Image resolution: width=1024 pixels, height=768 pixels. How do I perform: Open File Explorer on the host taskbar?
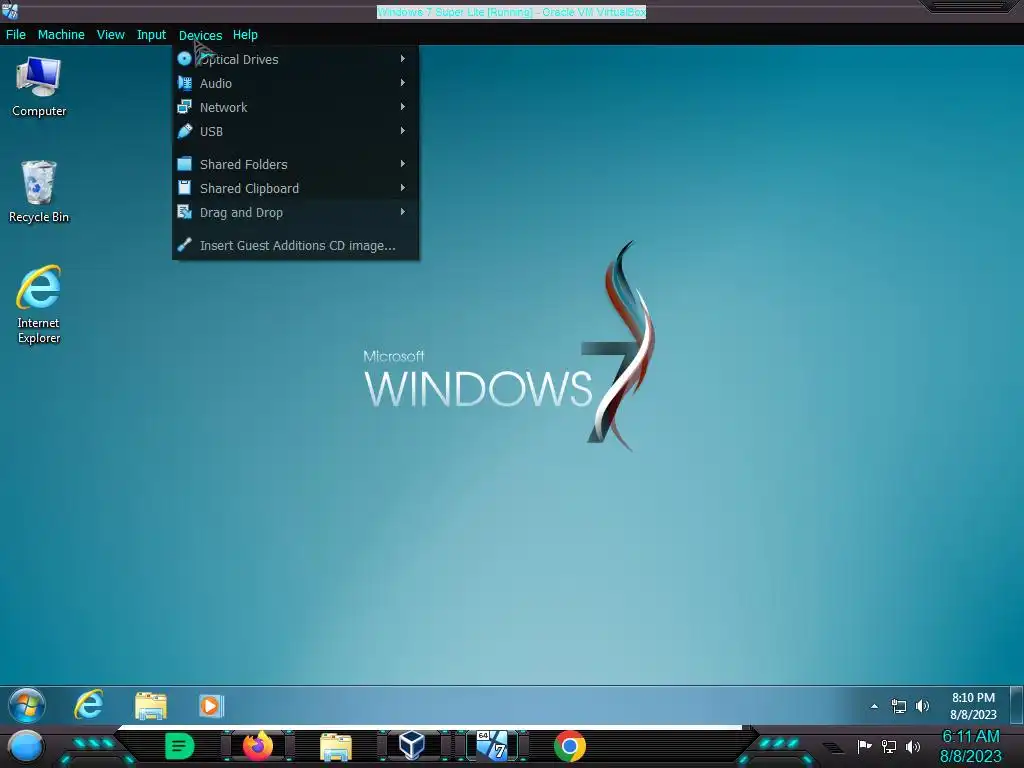coord(336,747)
